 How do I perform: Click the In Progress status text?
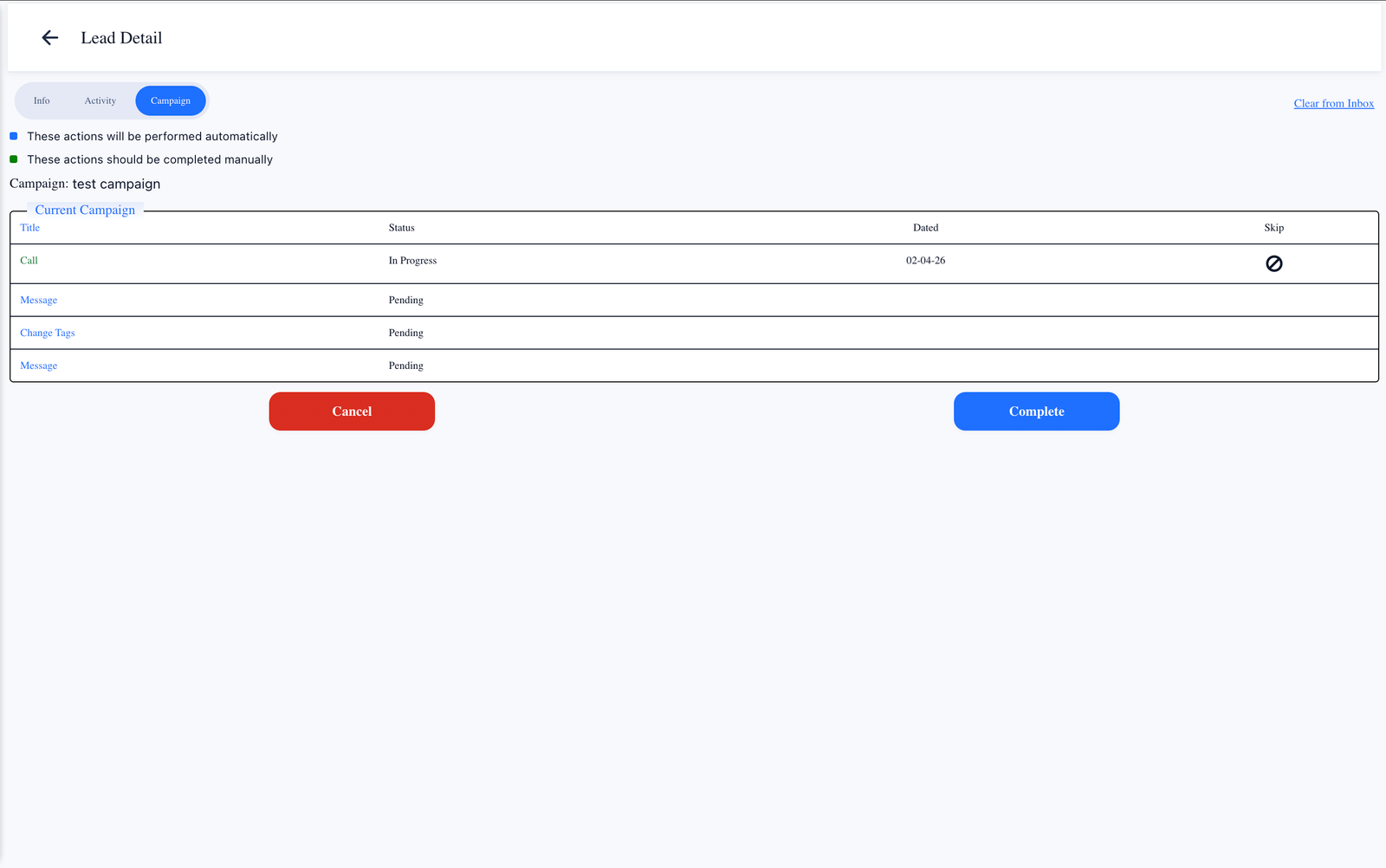412,261
